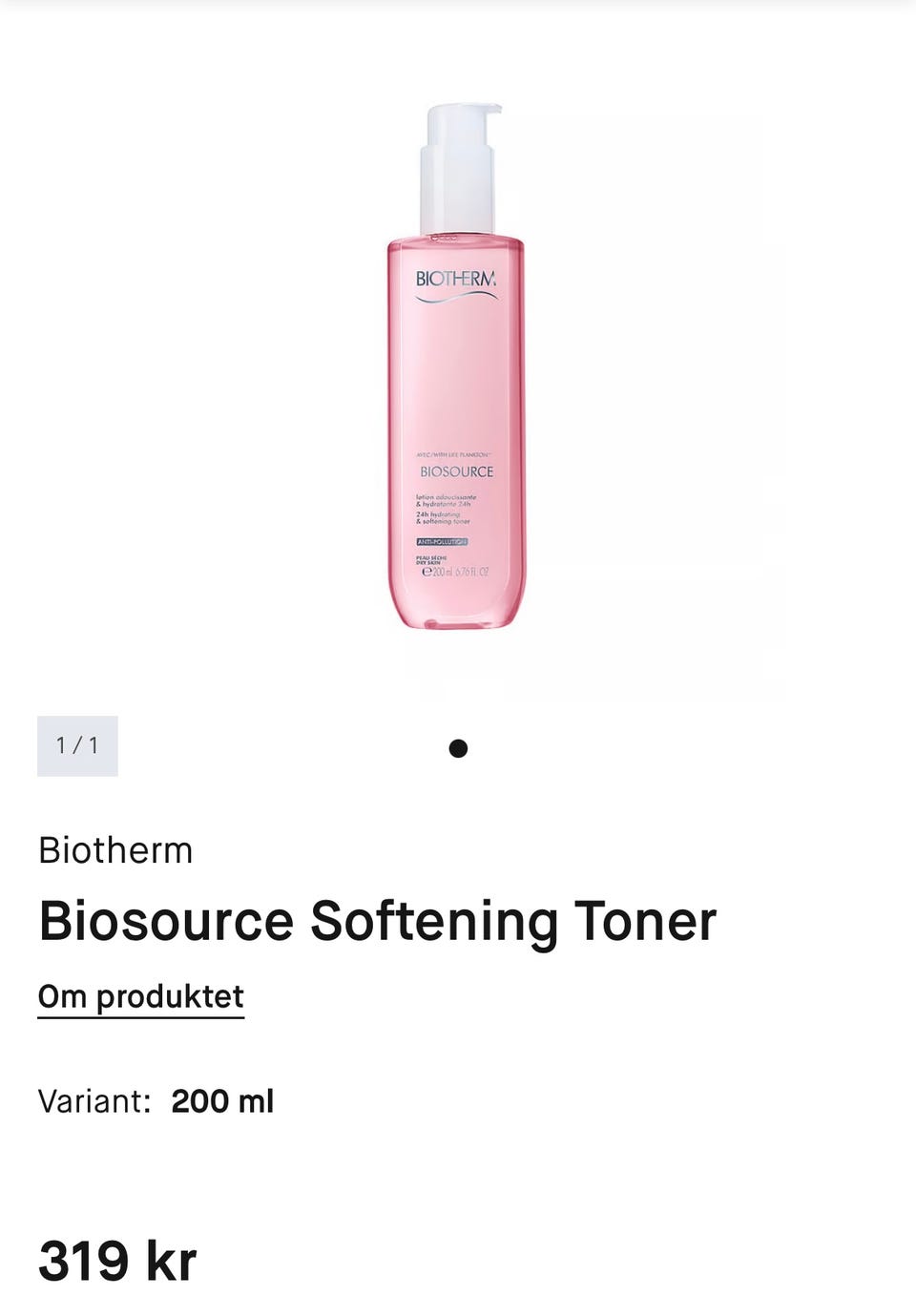Click the Anti-Pollution badge on bottle

click(442, 541)
